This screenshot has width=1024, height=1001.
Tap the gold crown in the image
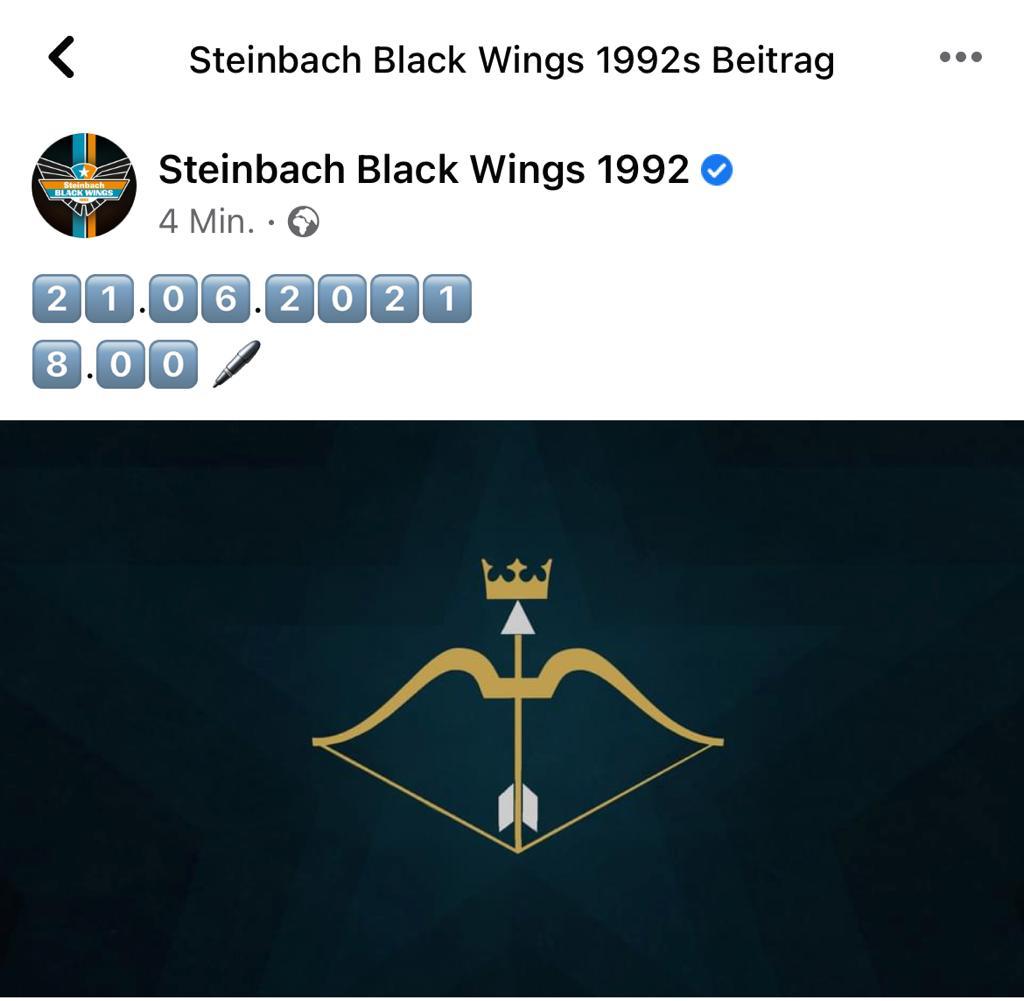click(x=517, y=578)
